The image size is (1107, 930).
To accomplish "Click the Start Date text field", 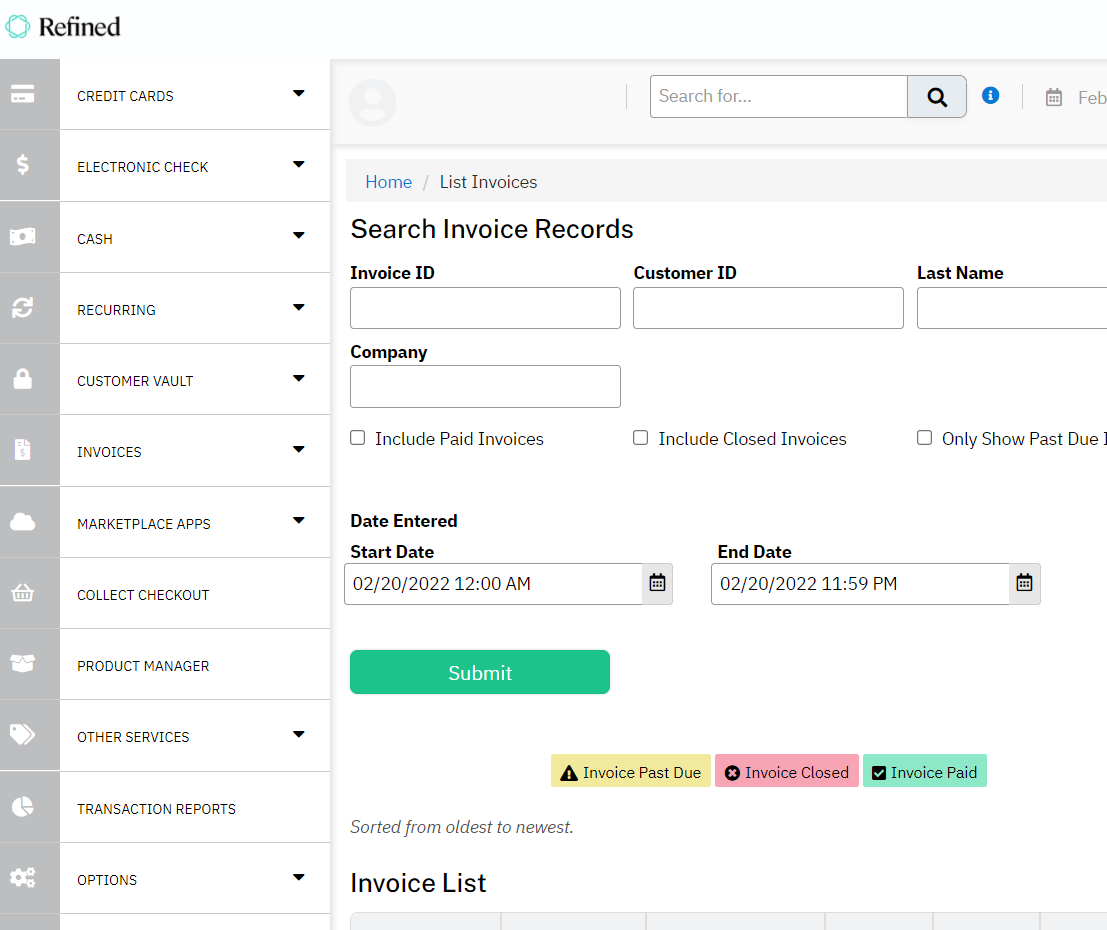I will coord(493,584).
